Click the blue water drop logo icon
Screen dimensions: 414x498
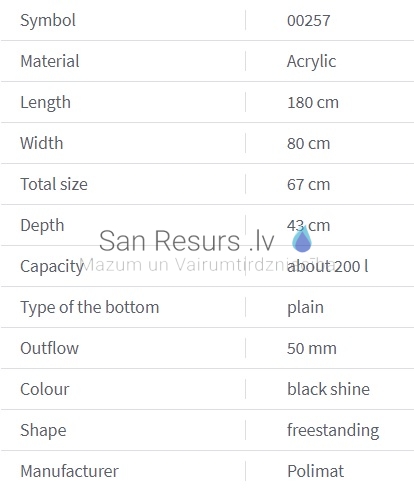click(302, 238)
